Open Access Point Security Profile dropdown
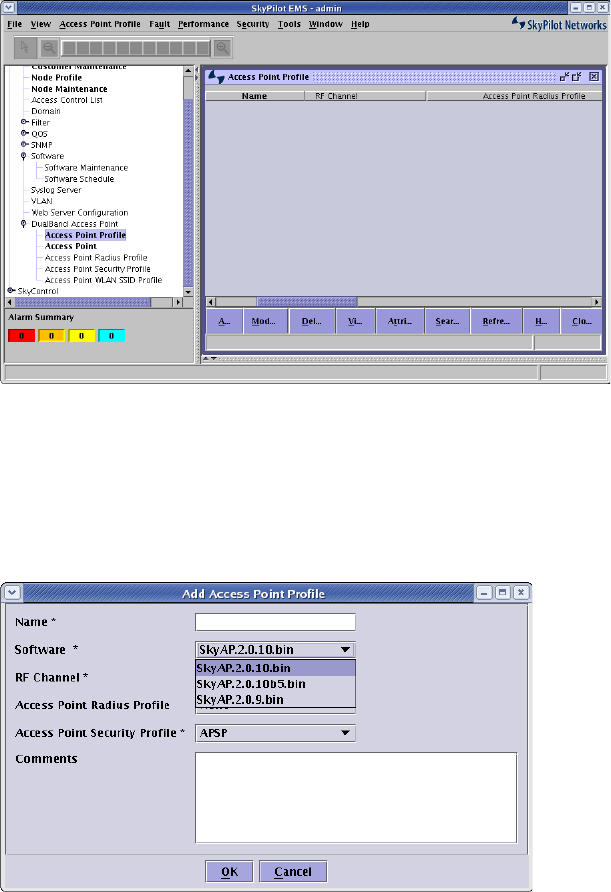611x892 pixels. [275, 733]
